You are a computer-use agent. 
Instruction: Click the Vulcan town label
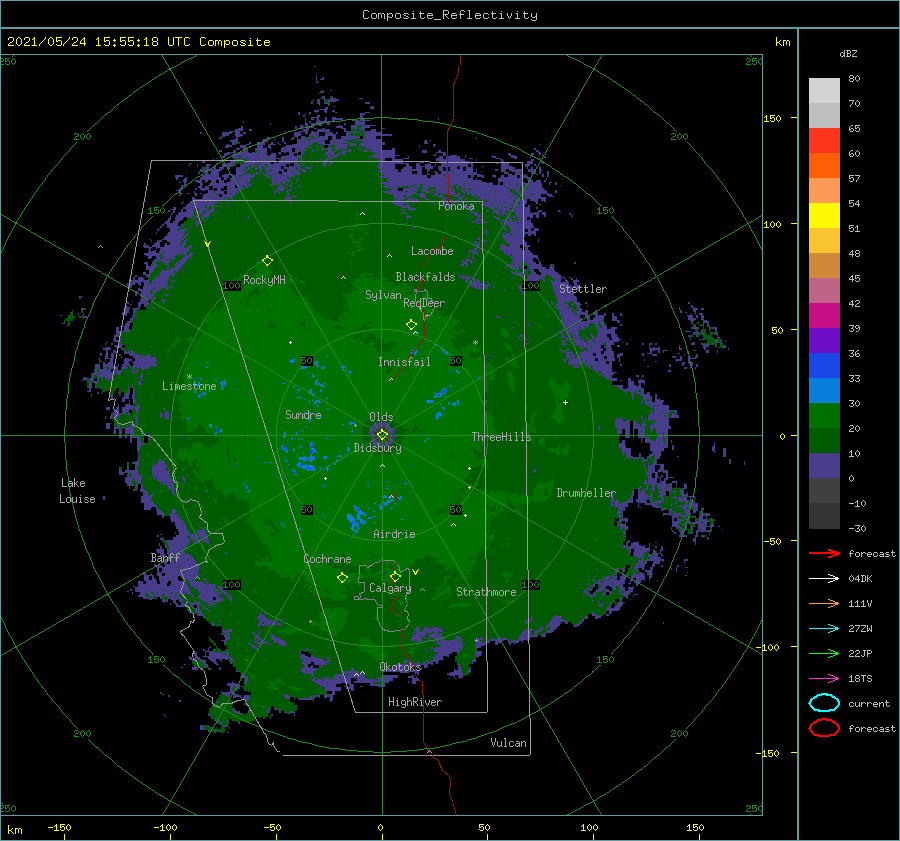point(509,743)
